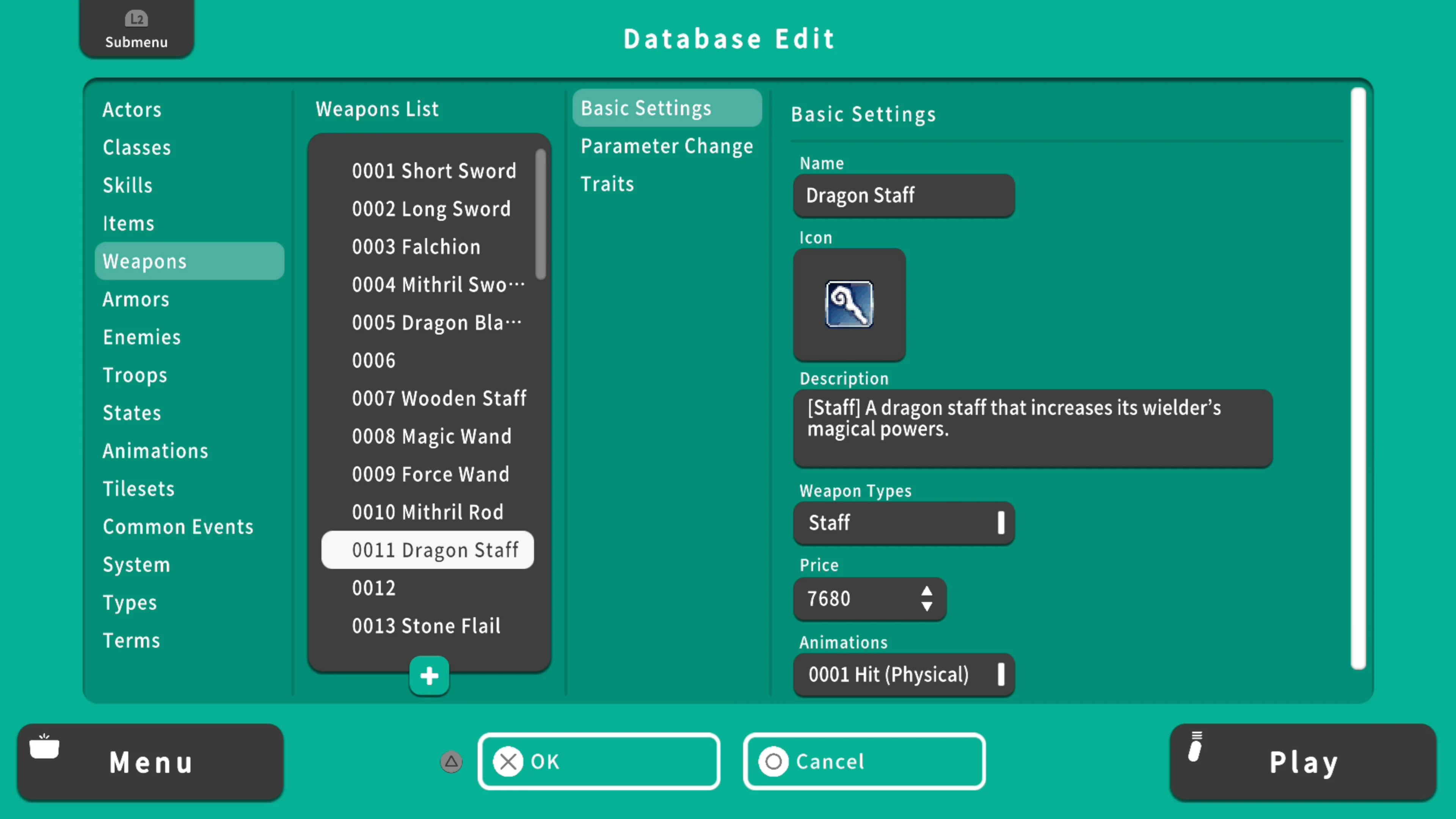1456x819 pixels.
Task: Switch to the Parameter Change tab
Action: click(x=667, y=146)
